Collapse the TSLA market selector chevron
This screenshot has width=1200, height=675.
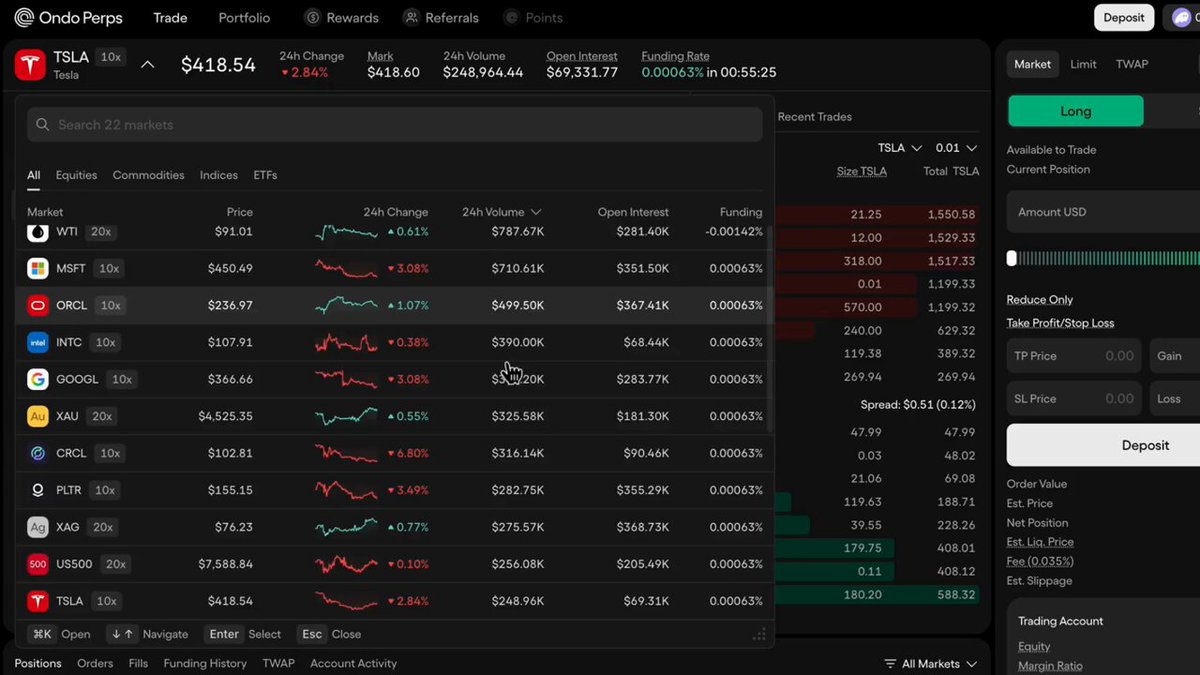[147, 65]
